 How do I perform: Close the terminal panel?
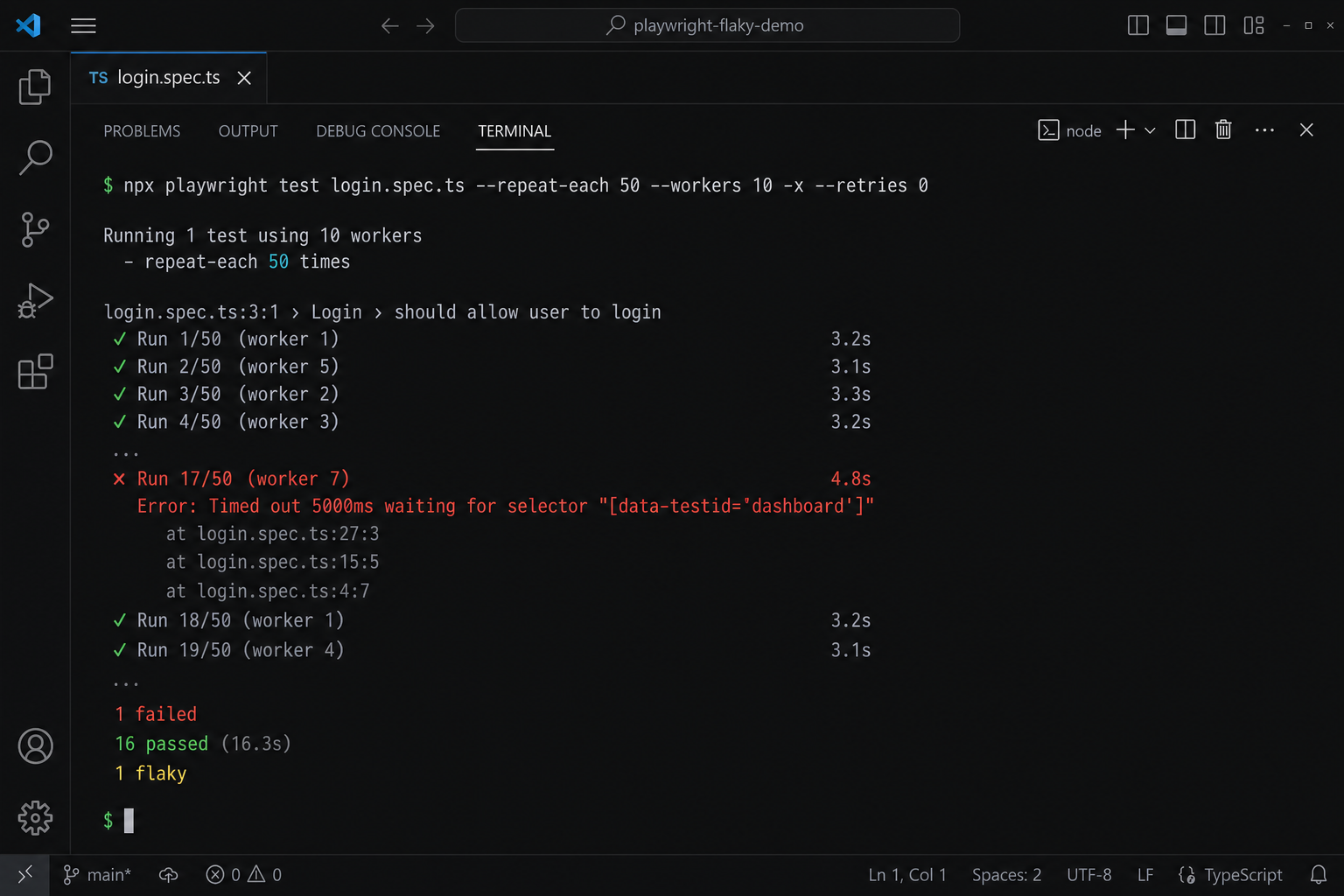(1306, 130)
